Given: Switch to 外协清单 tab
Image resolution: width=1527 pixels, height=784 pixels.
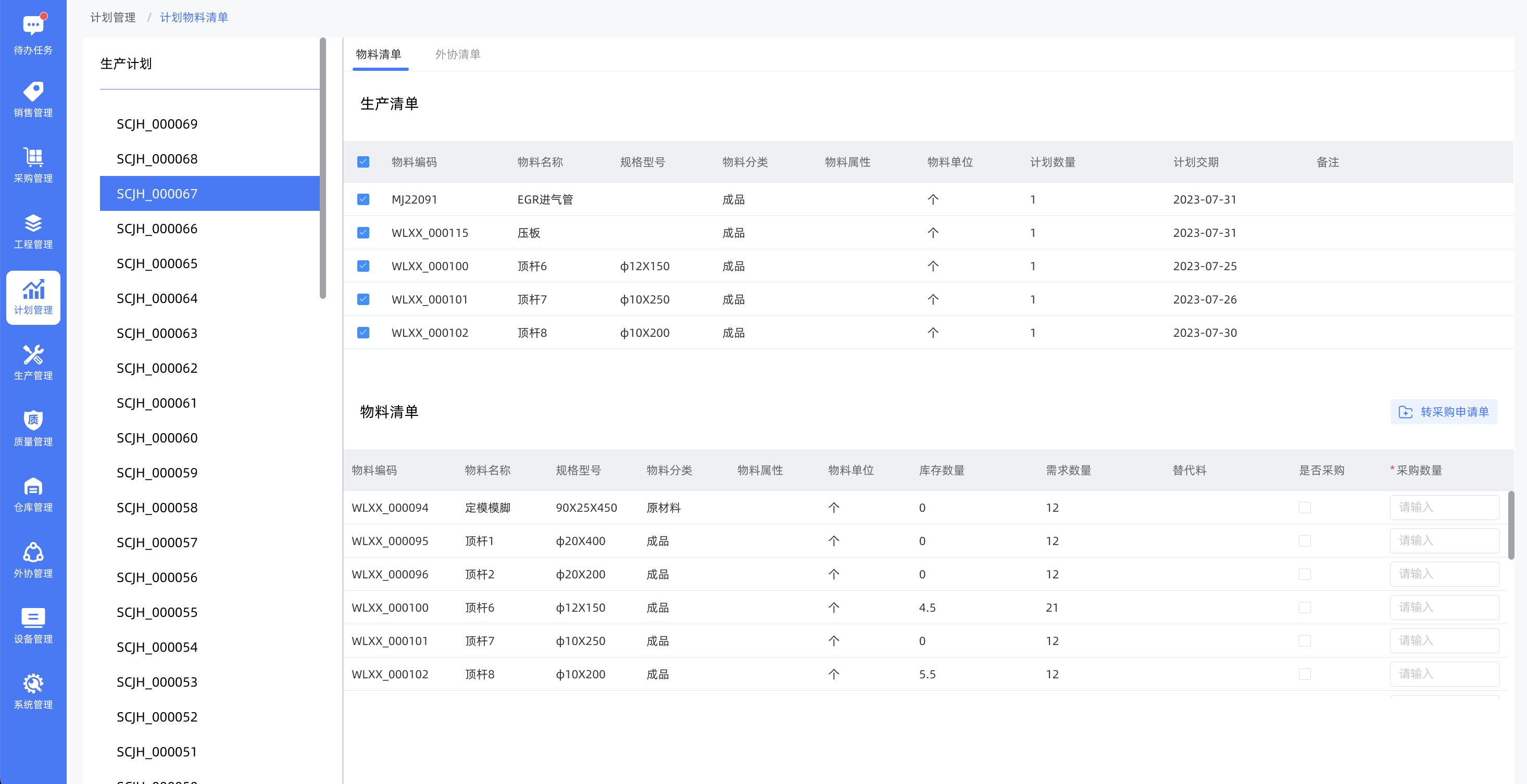Looking at the screenshot, I should tap(458, 54).
